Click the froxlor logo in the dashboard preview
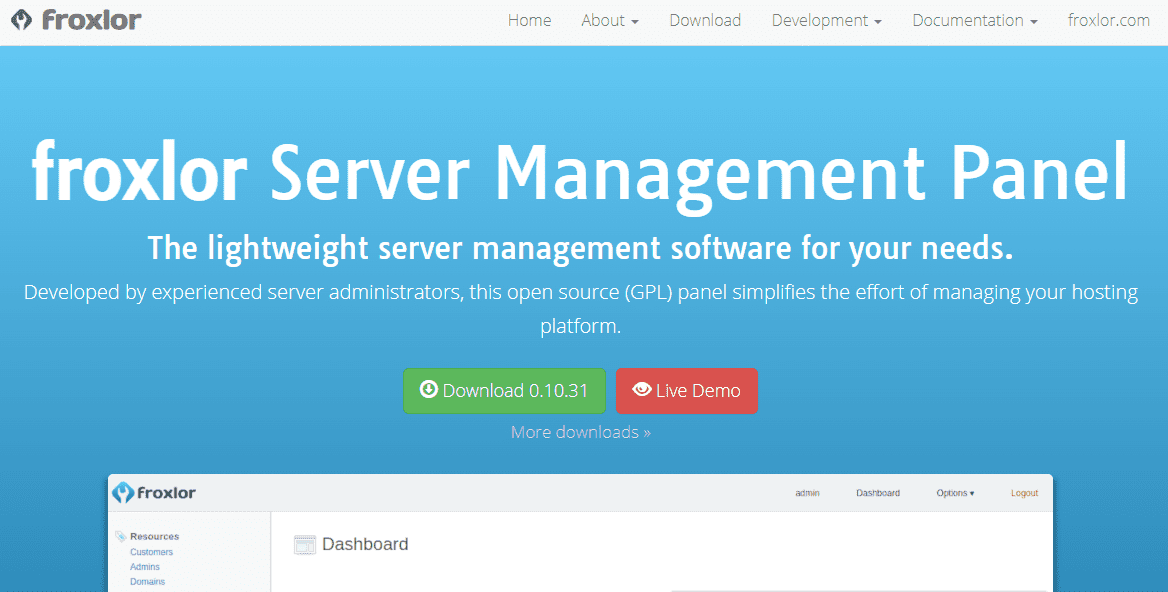This screenshot has width=1168, height=592. click(154, 493)
